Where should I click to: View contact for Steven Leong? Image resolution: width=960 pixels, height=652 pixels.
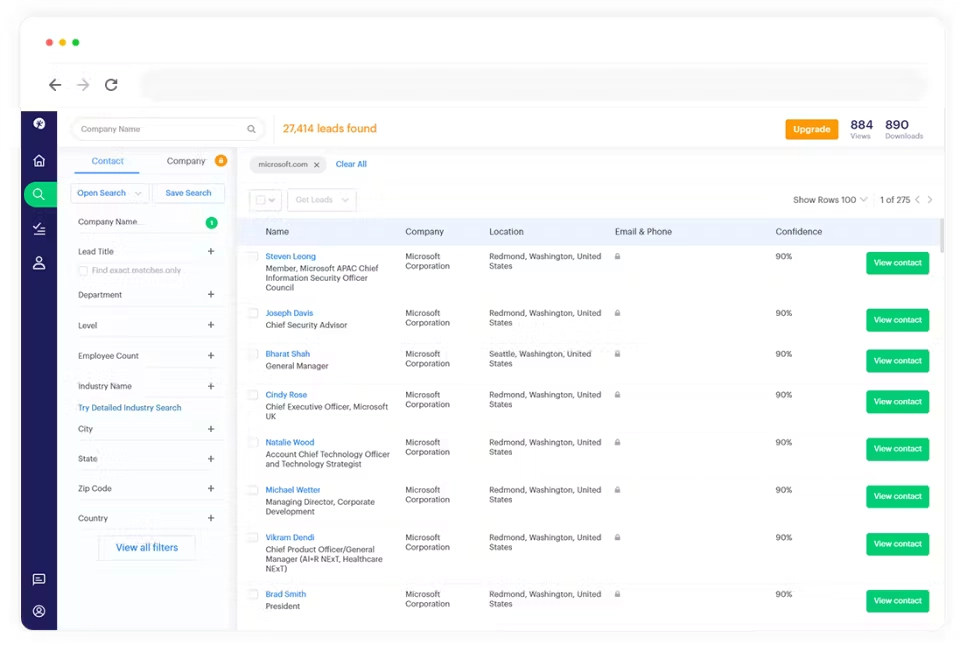[x=897, y=263]
